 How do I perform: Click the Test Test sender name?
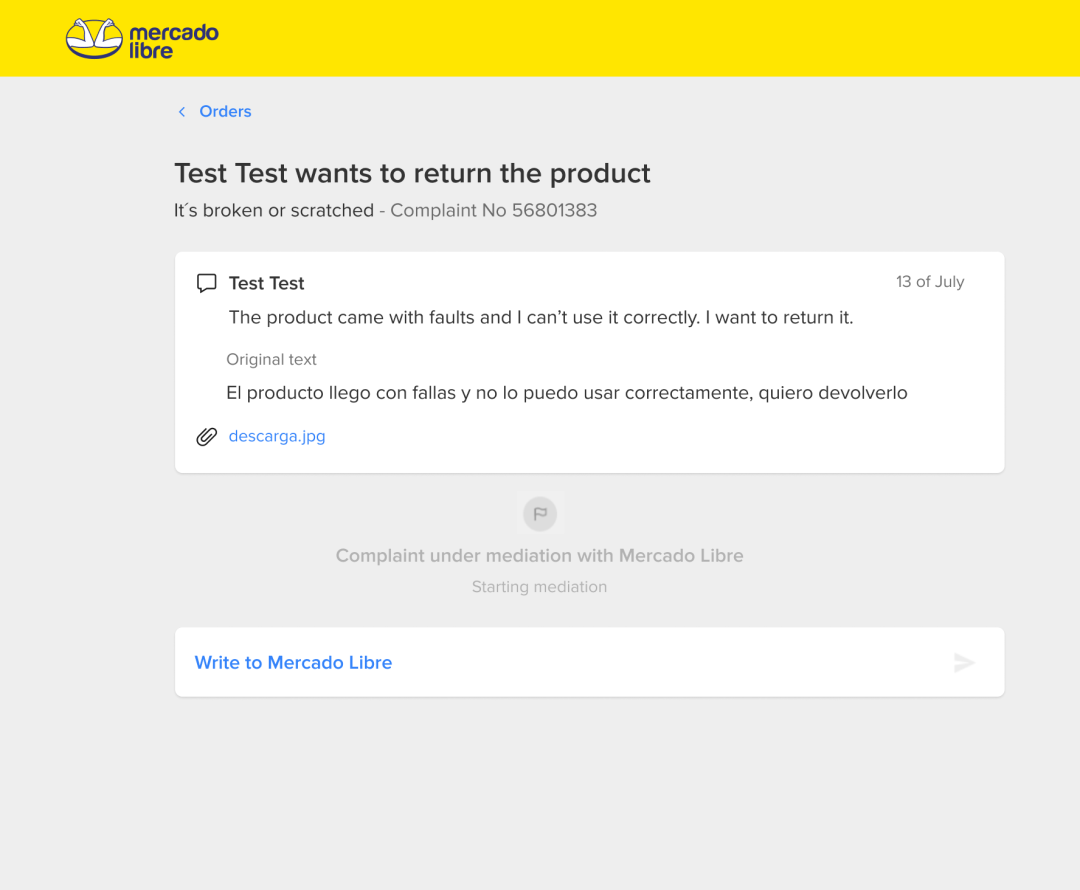pos(266,283)
